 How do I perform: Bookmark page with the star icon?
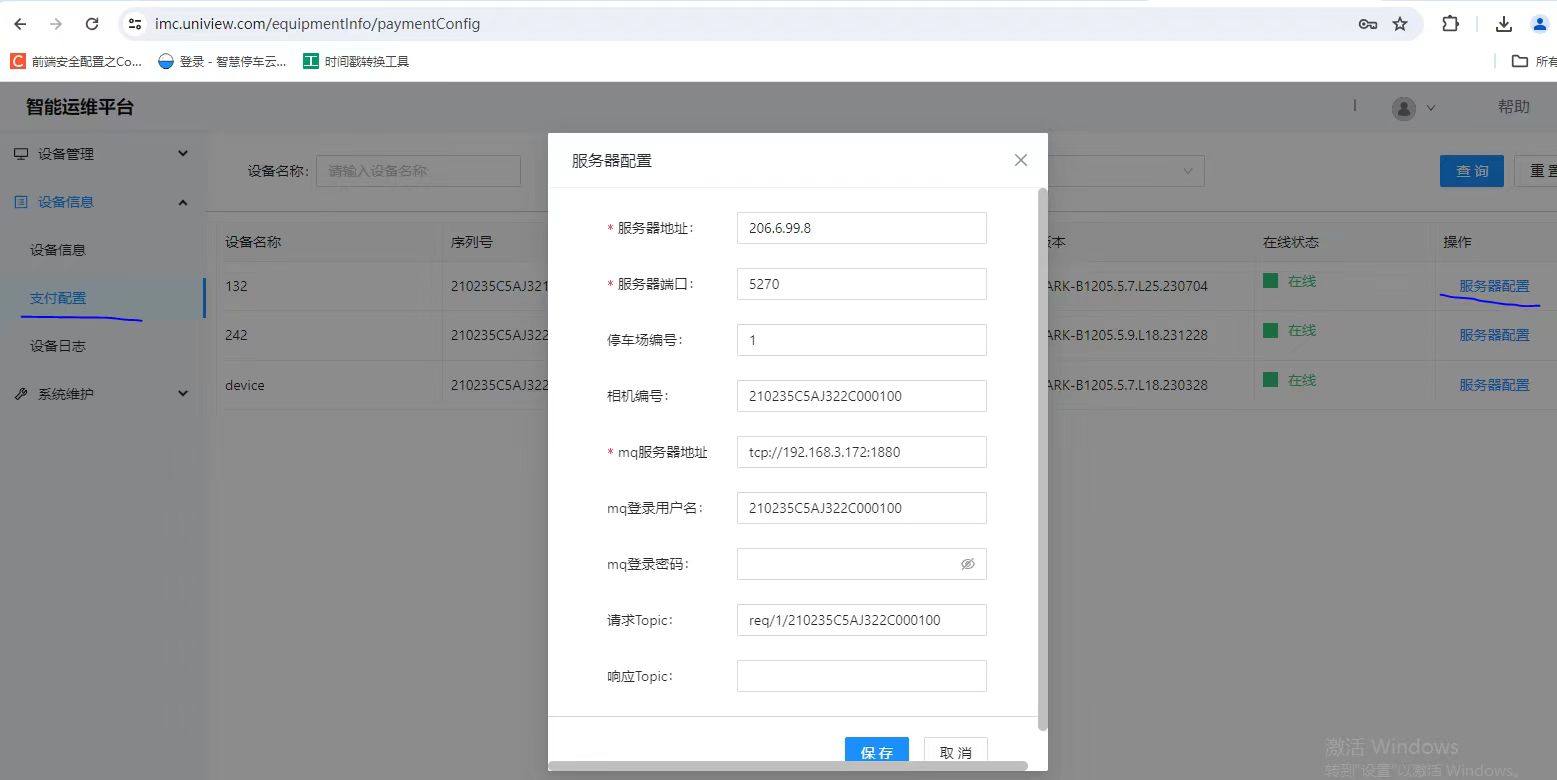(1400, 24)
